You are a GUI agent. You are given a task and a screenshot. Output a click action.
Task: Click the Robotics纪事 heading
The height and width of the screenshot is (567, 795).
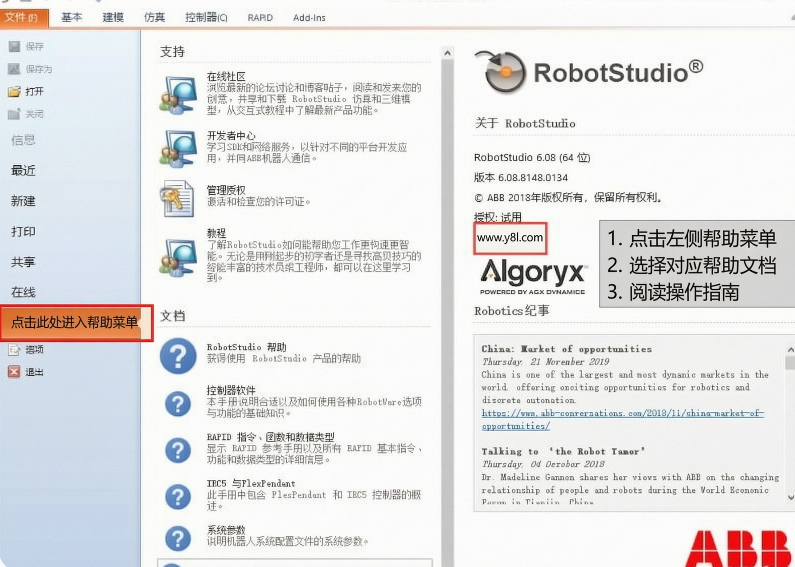click(512, 311)
